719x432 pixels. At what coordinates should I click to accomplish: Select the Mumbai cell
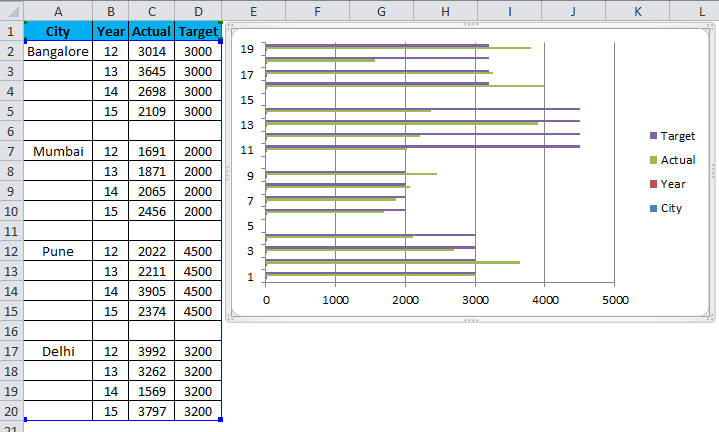[58, 151]
